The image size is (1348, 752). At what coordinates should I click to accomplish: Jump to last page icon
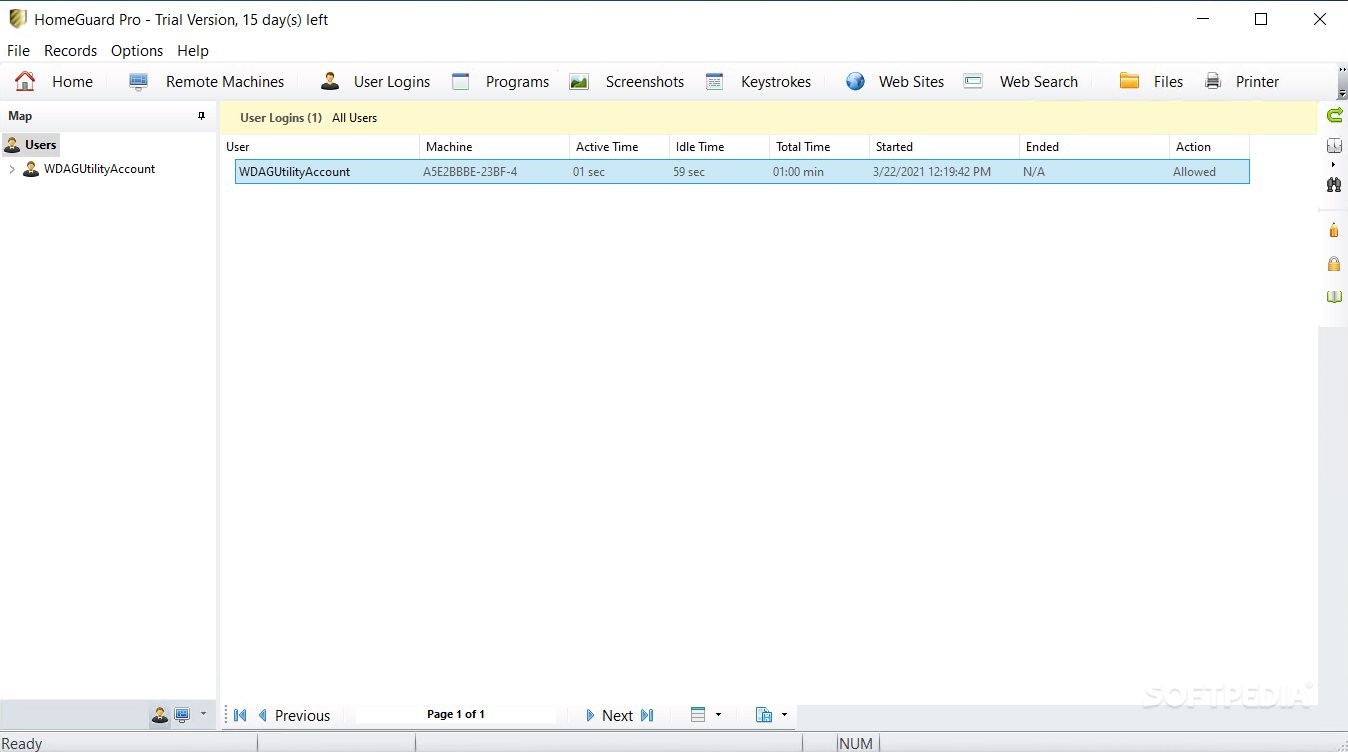pos(647,715)
